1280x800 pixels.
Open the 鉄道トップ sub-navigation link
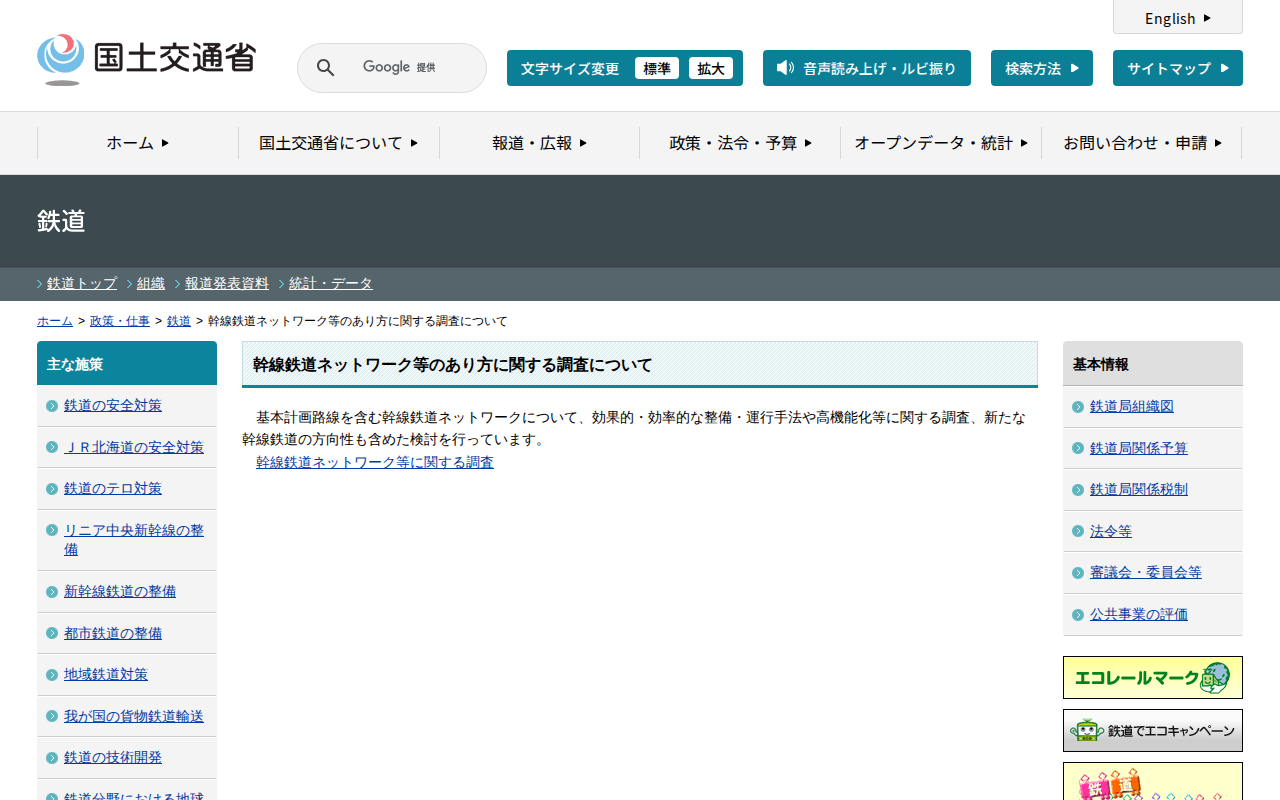(82, 284)
